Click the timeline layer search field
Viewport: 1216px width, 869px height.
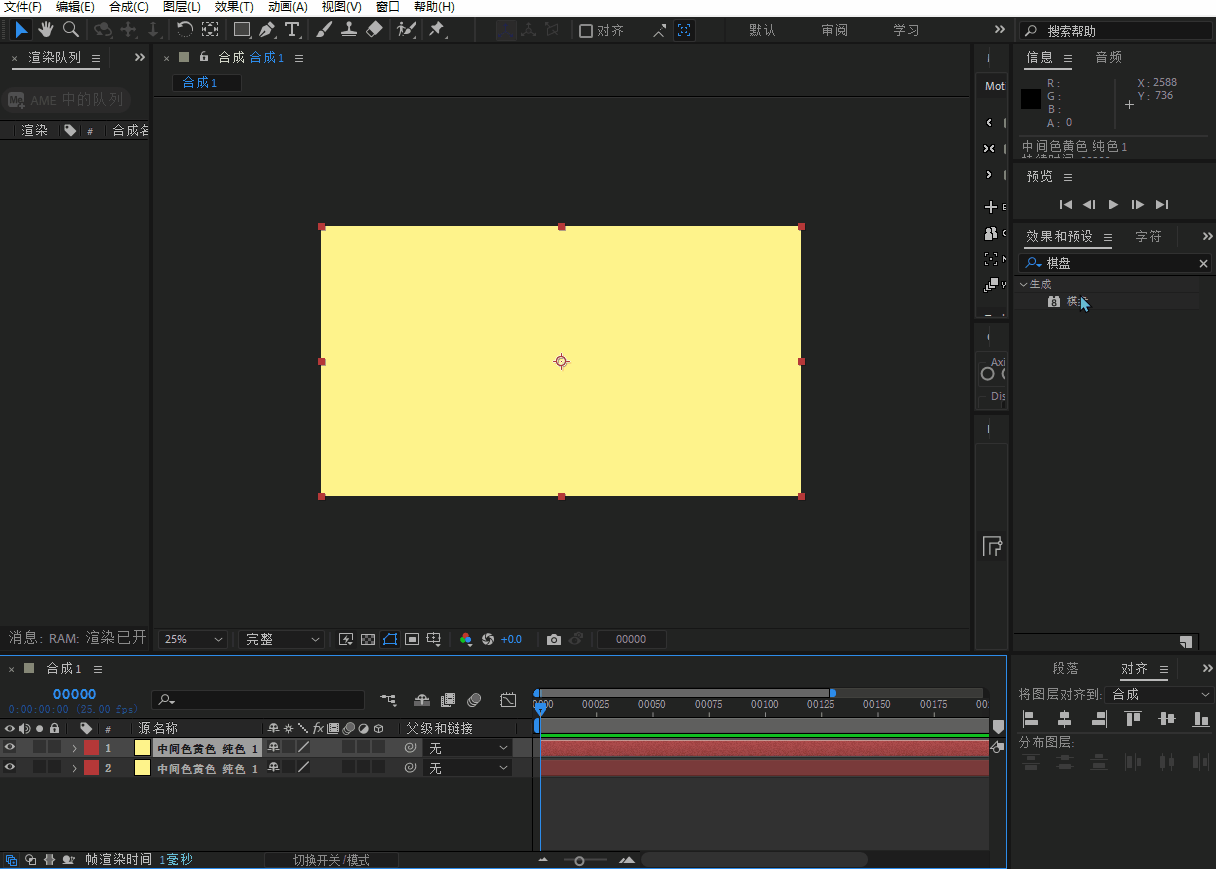258,700
